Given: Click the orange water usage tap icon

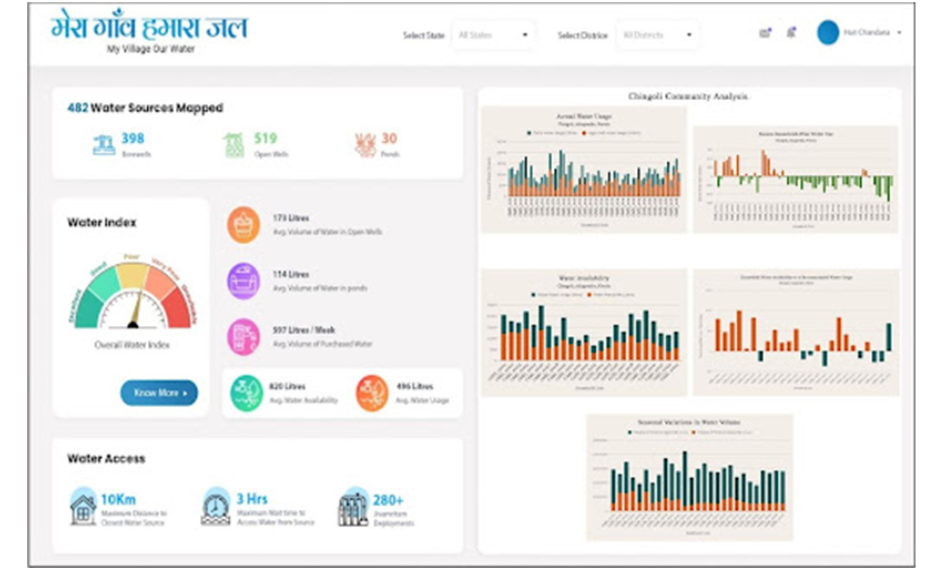Looking at the screenshot, I should pyautogui.click(x=372, y=392).
